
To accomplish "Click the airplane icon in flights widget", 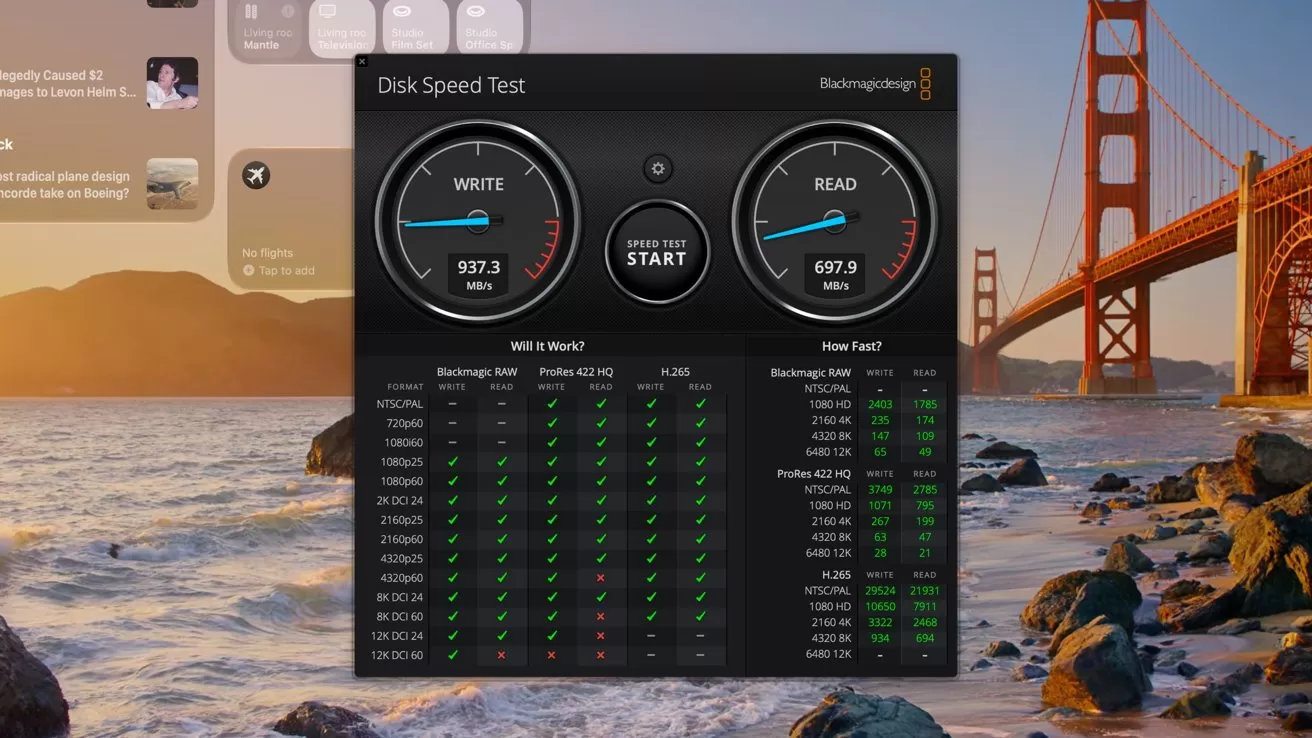I will (256, 176).
